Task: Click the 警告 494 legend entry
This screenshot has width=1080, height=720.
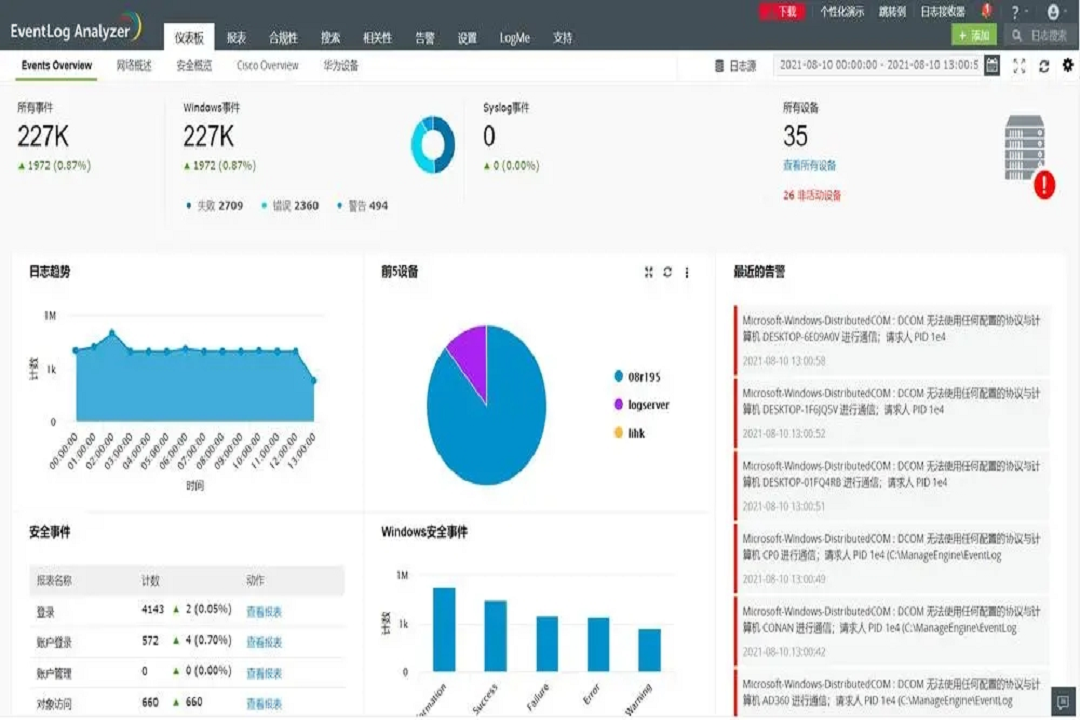Action: (x=362, y=205)
